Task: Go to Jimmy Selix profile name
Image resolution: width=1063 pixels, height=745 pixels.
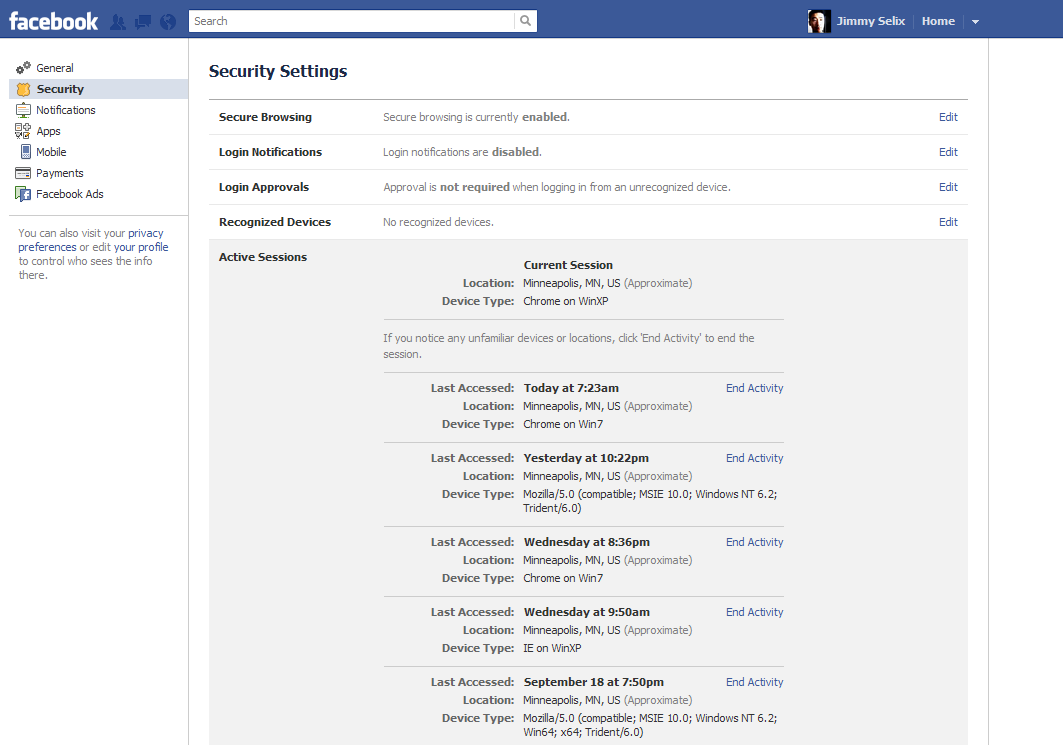Action: [x=870, y=21]
